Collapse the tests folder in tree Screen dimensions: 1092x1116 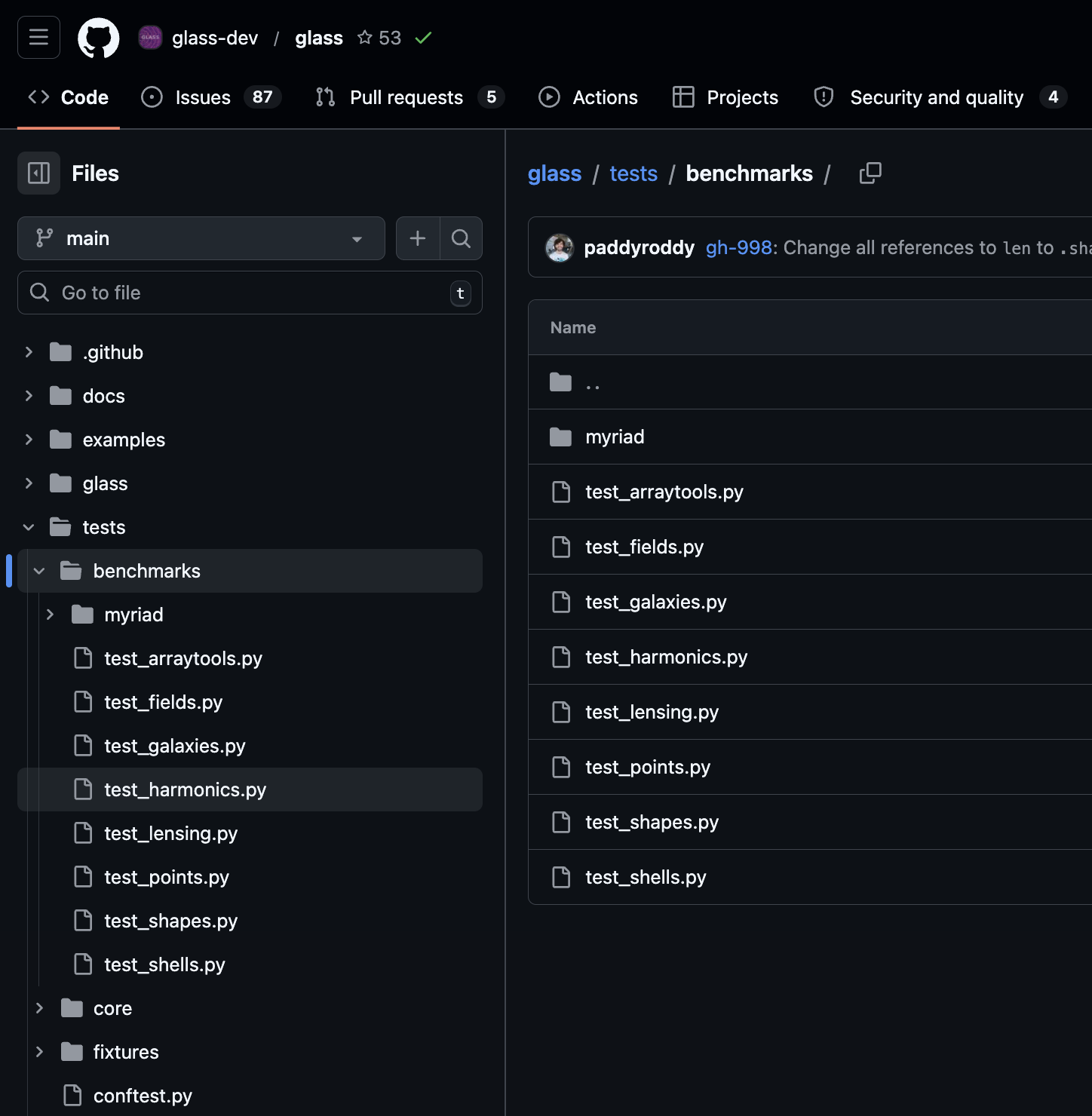coord(29,527)
